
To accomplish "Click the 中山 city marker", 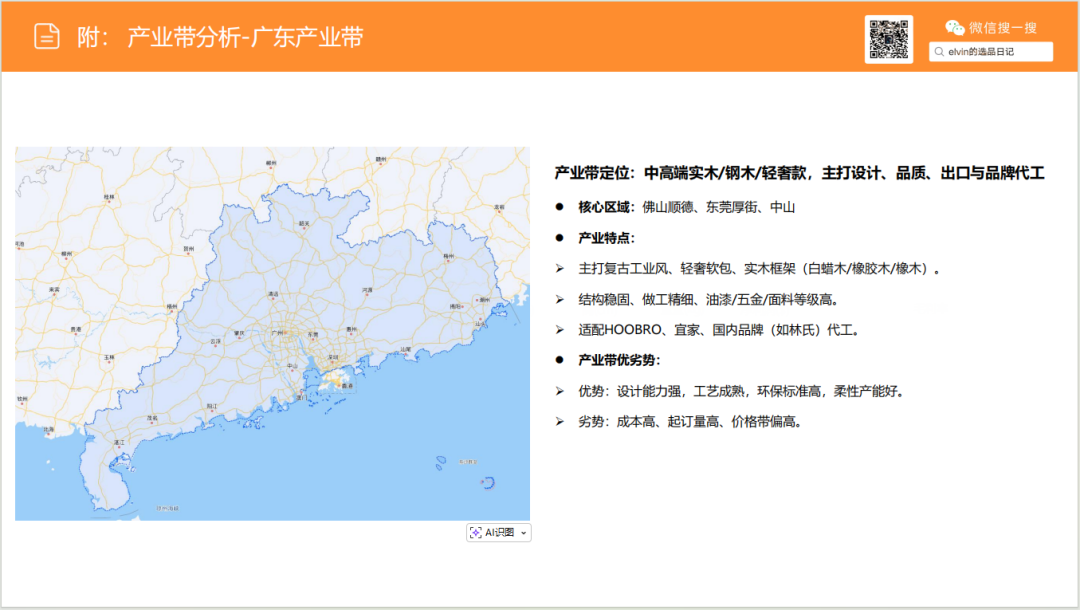I will (292, 370).
